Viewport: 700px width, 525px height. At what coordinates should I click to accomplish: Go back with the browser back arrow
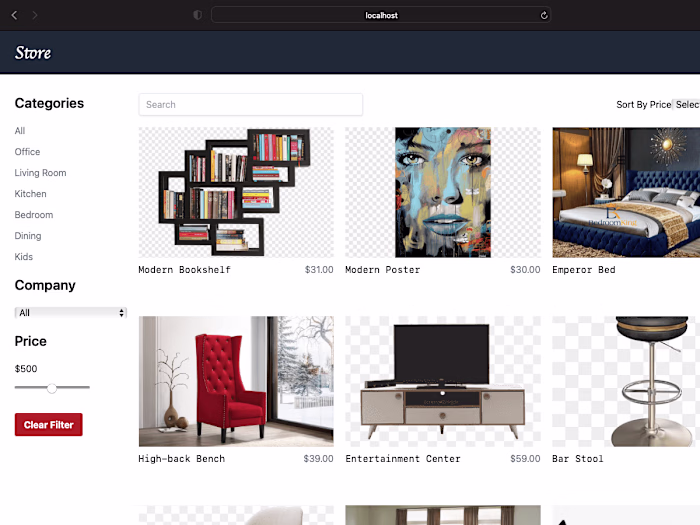pos(14,15)
